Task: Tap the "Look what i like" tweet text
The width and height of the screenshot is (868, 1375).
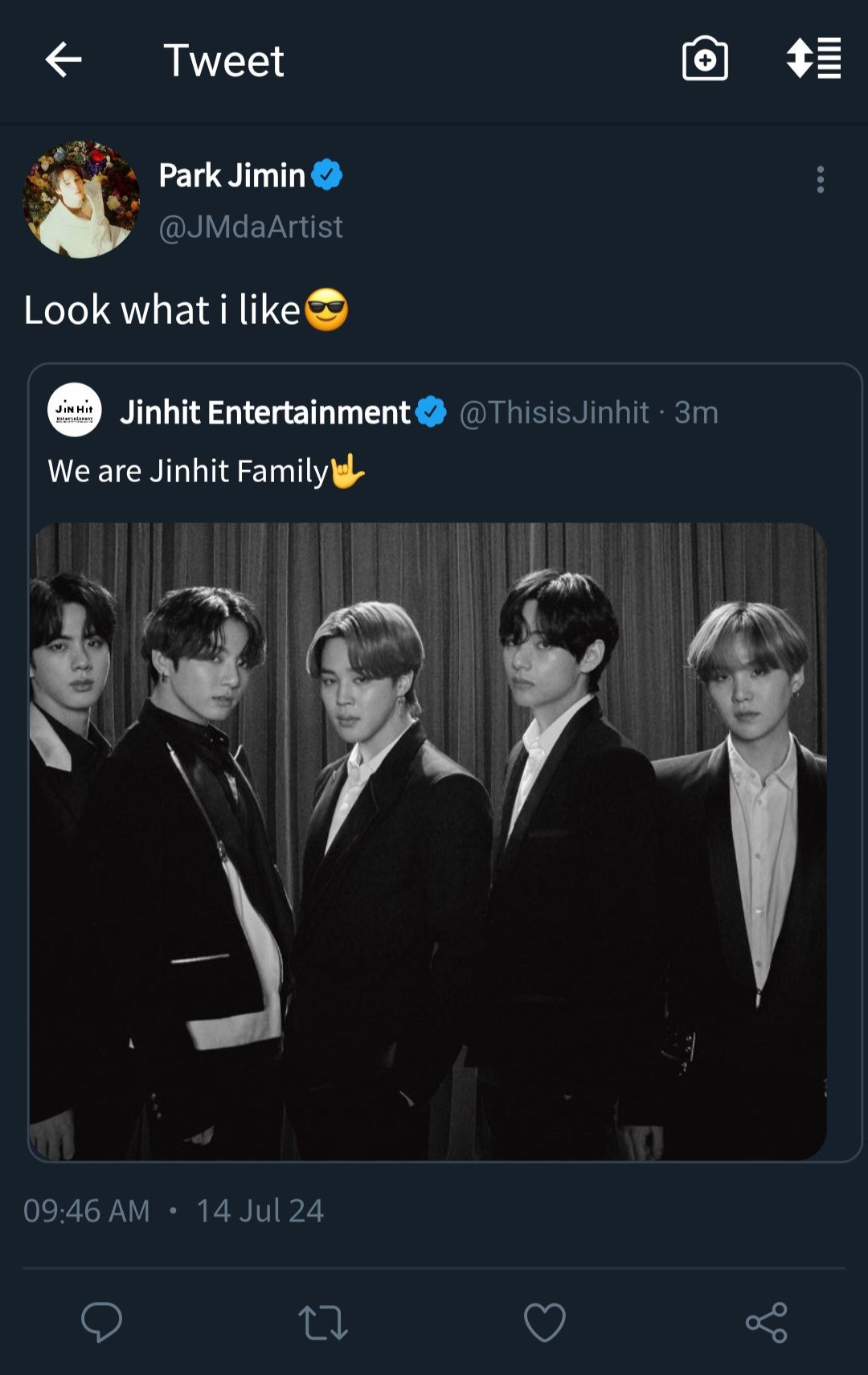Action: click(x=162, y=310)
